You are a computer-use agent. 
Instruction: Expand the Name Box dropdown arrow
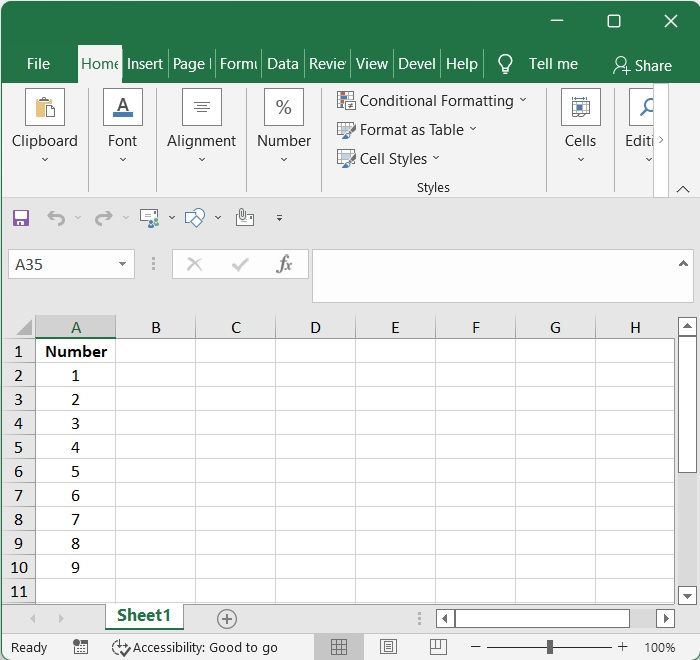(123, 264)
